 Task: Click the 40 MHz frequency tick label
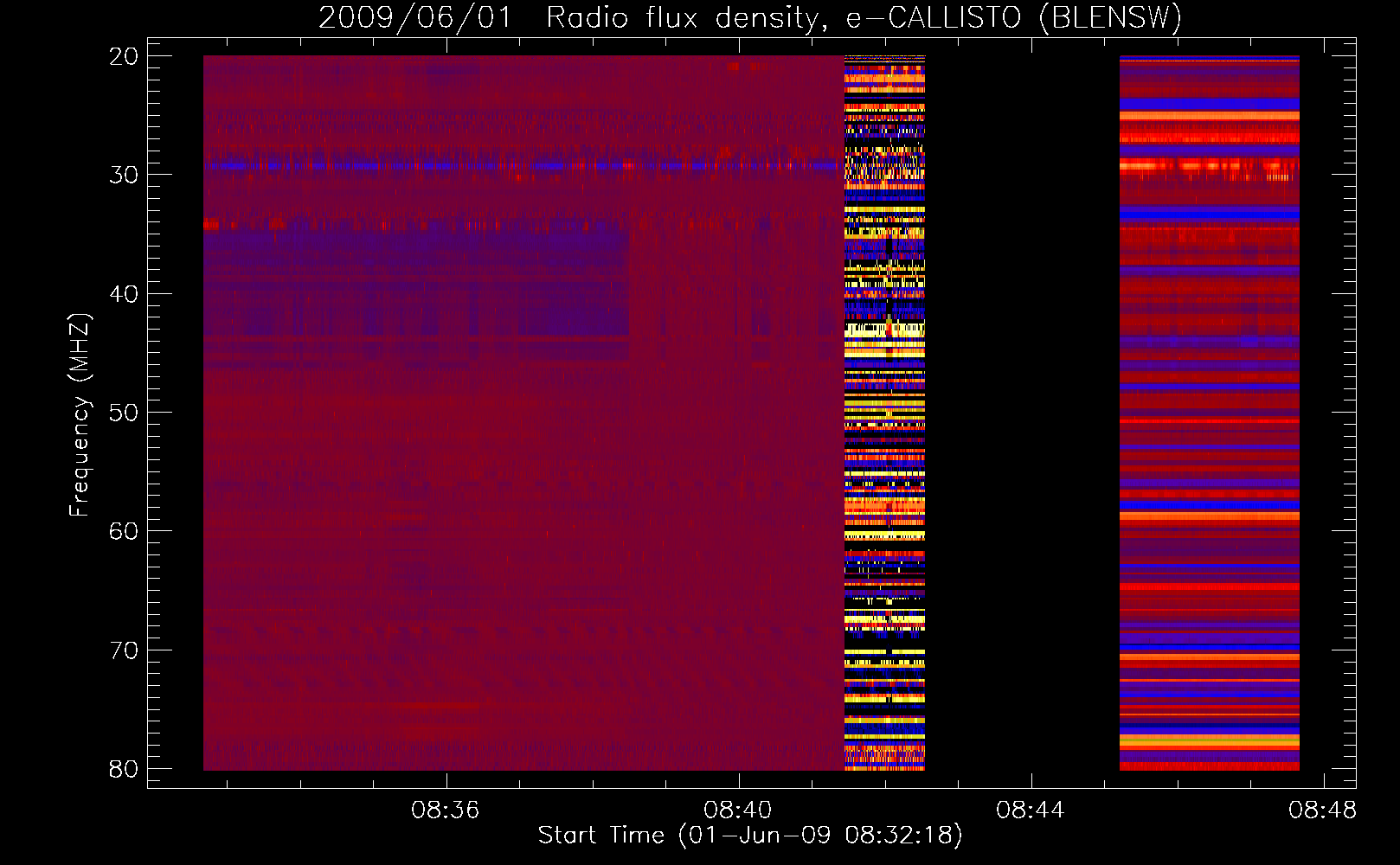pos(124,294)
